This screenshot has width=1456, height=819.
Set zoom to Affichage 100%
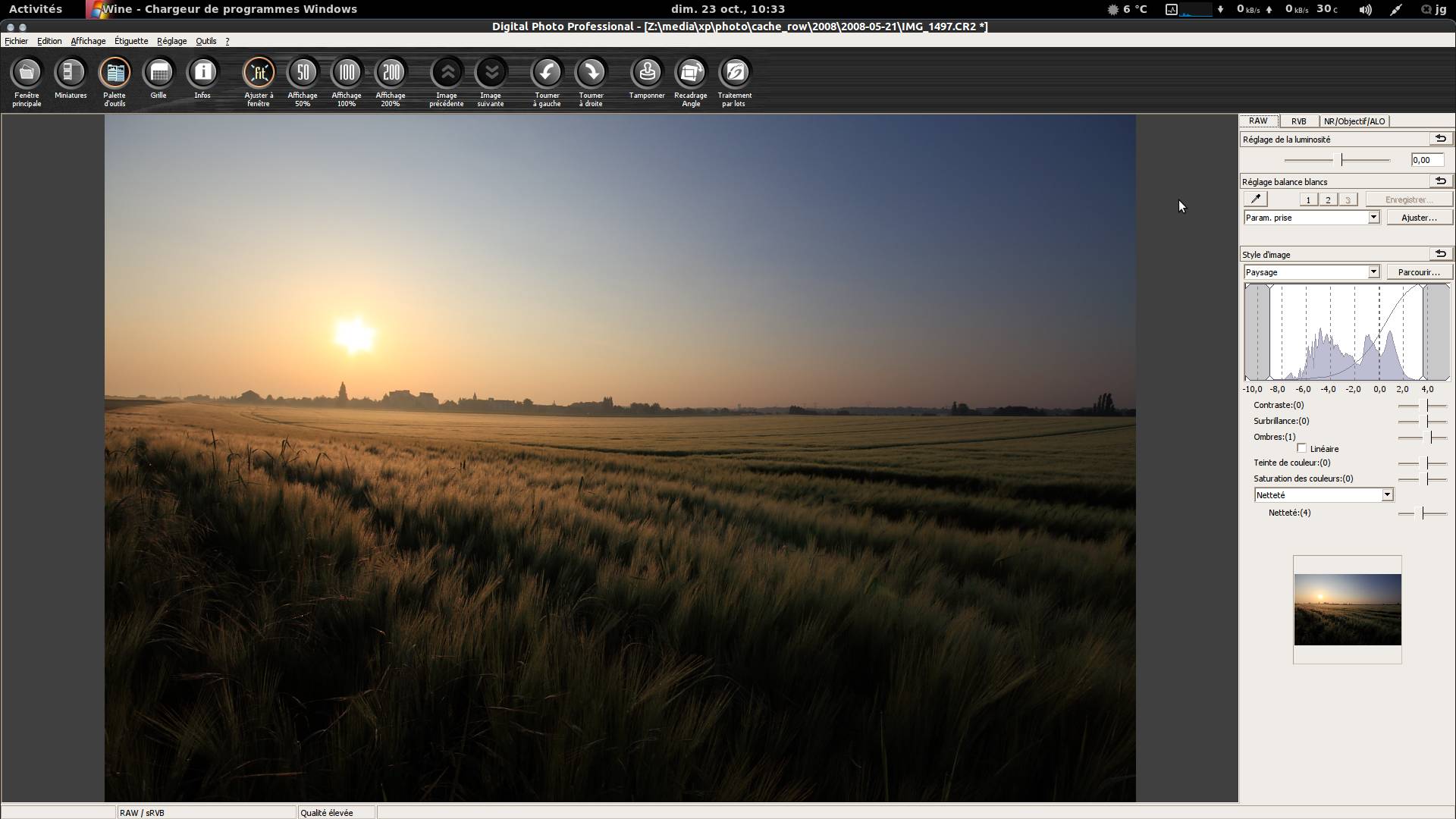coord(347,74)
